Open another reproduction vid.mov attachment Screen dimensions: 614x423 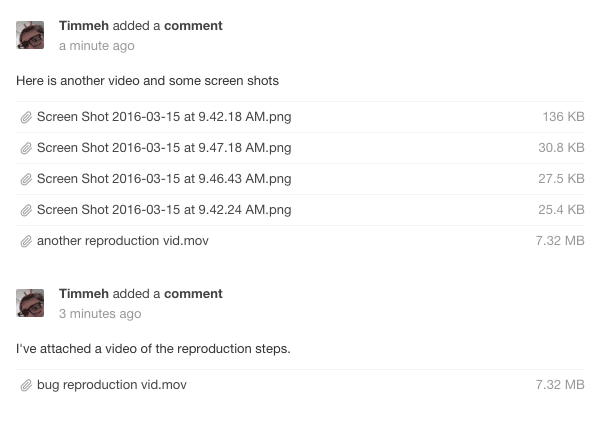click(122, 241)
